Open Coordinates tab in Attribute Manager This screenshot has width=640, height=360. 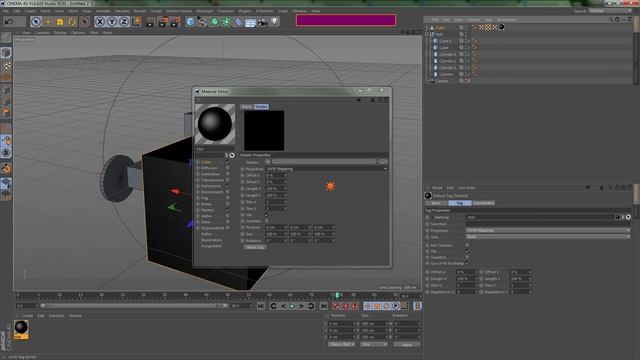click(x=483, y=203)
